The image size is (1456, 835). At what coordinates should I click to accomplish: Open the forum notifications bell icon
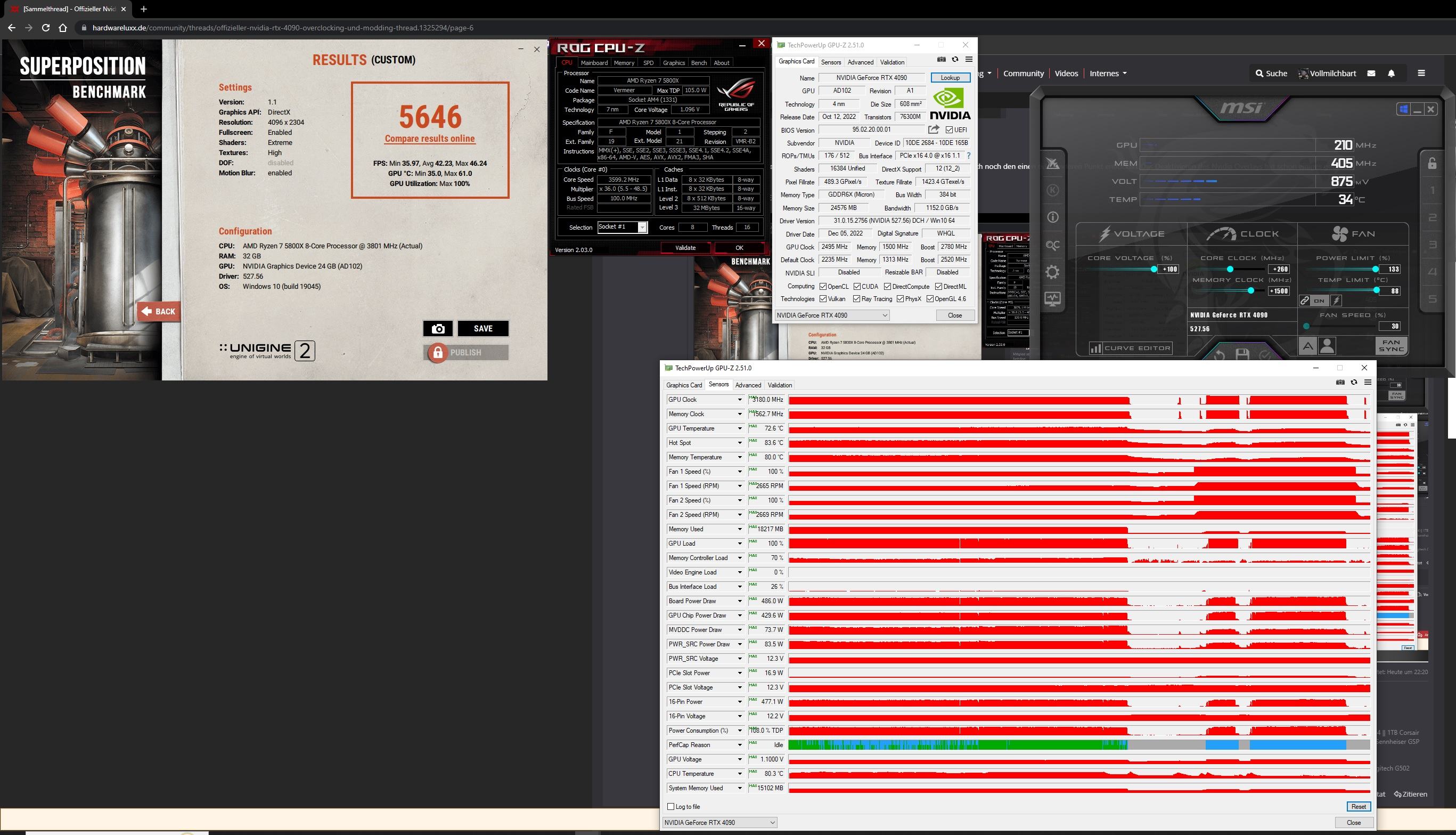[x=1391, y=74]
